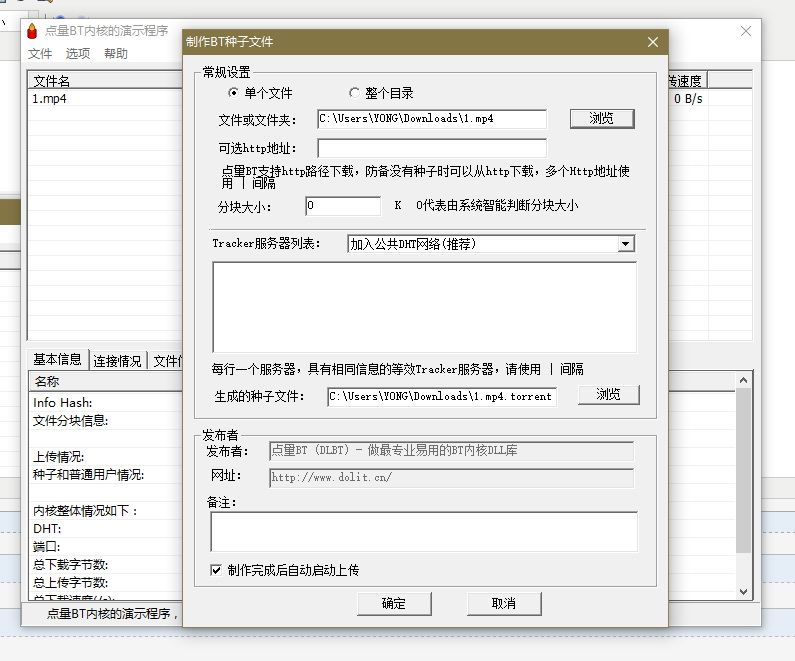Image resolution: width=795 pixels, height=661 pixels.
Task: Click the 发布者 publisher field
Action: click(451, 451)
